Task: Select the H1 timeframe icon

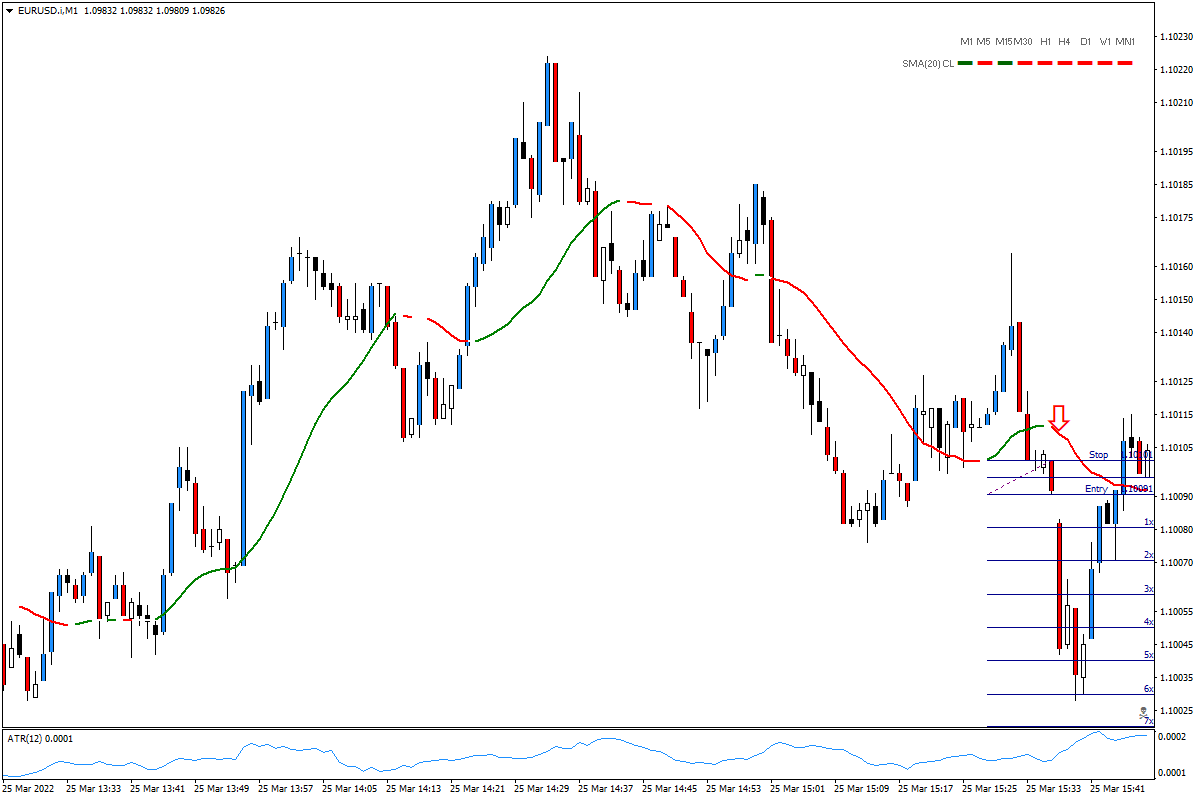Action: point(1046,43)
